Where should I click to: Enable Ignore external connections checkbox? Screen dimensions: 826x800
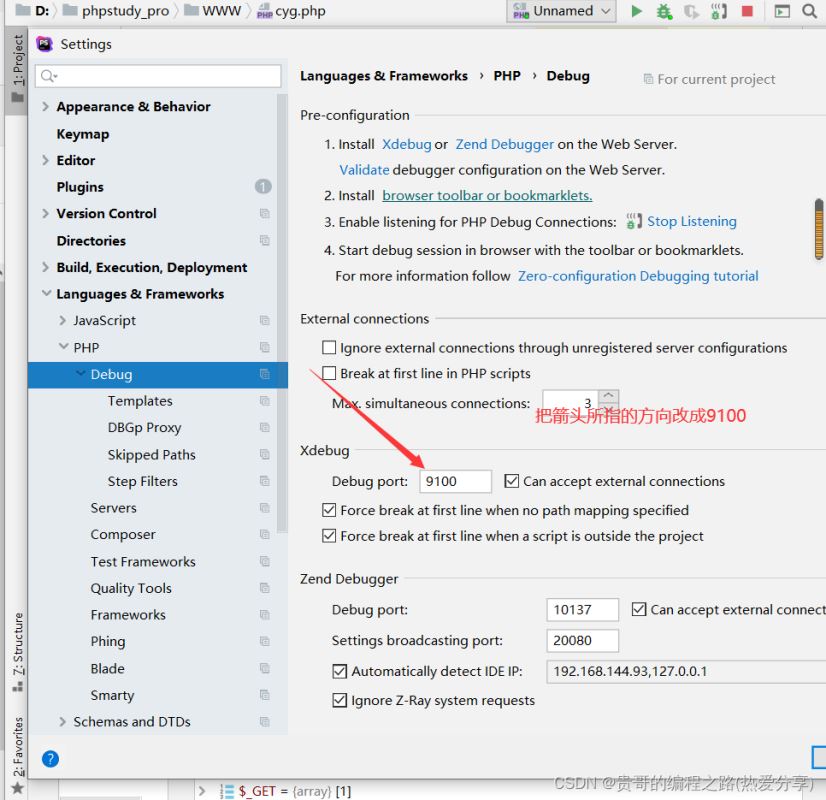[329, 348]
